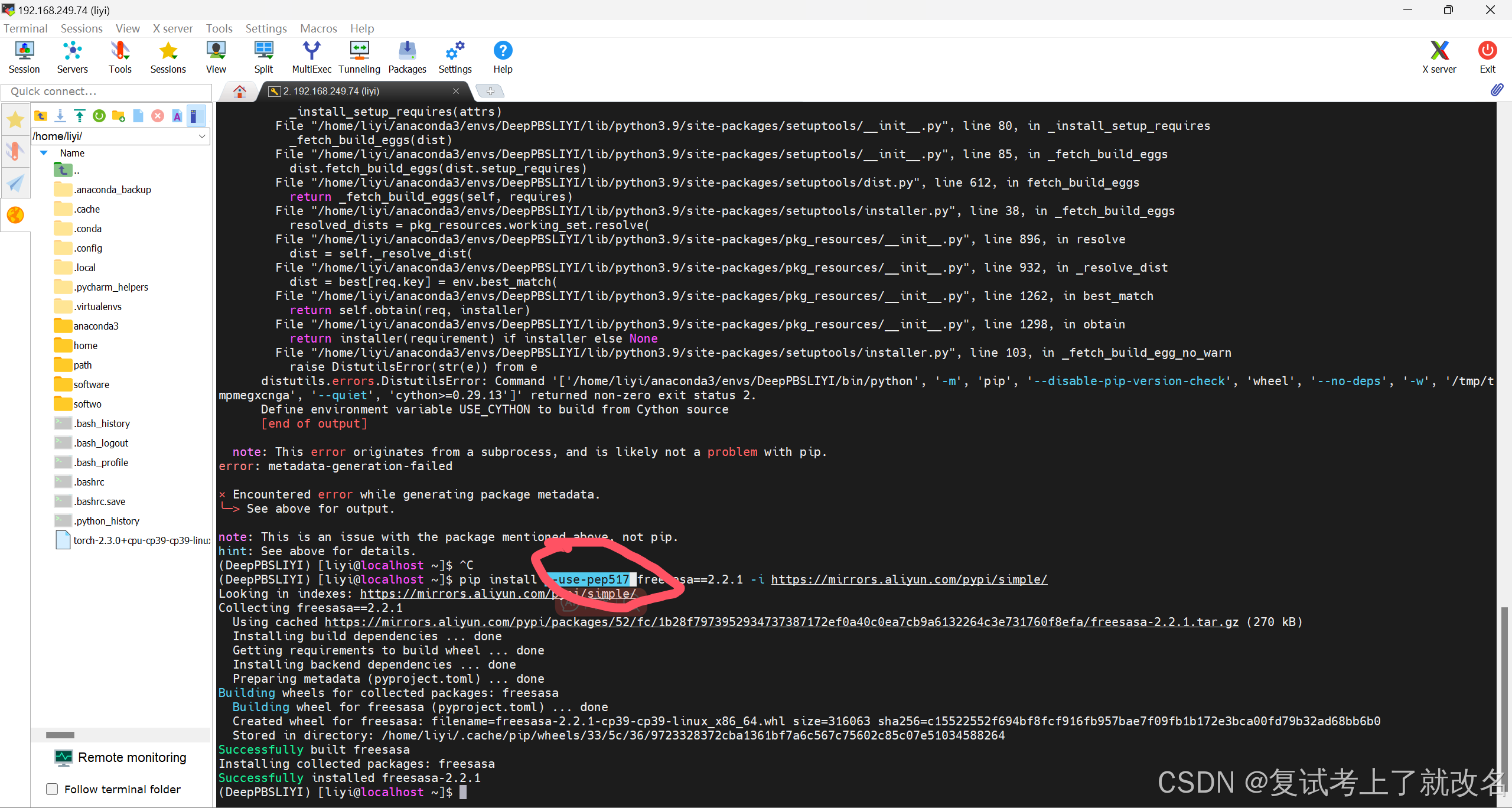The height and width of the screenshot is (808, 1512).
Task: Click the SFTP upload arrow icon
Action: click(x=80, y=116)
